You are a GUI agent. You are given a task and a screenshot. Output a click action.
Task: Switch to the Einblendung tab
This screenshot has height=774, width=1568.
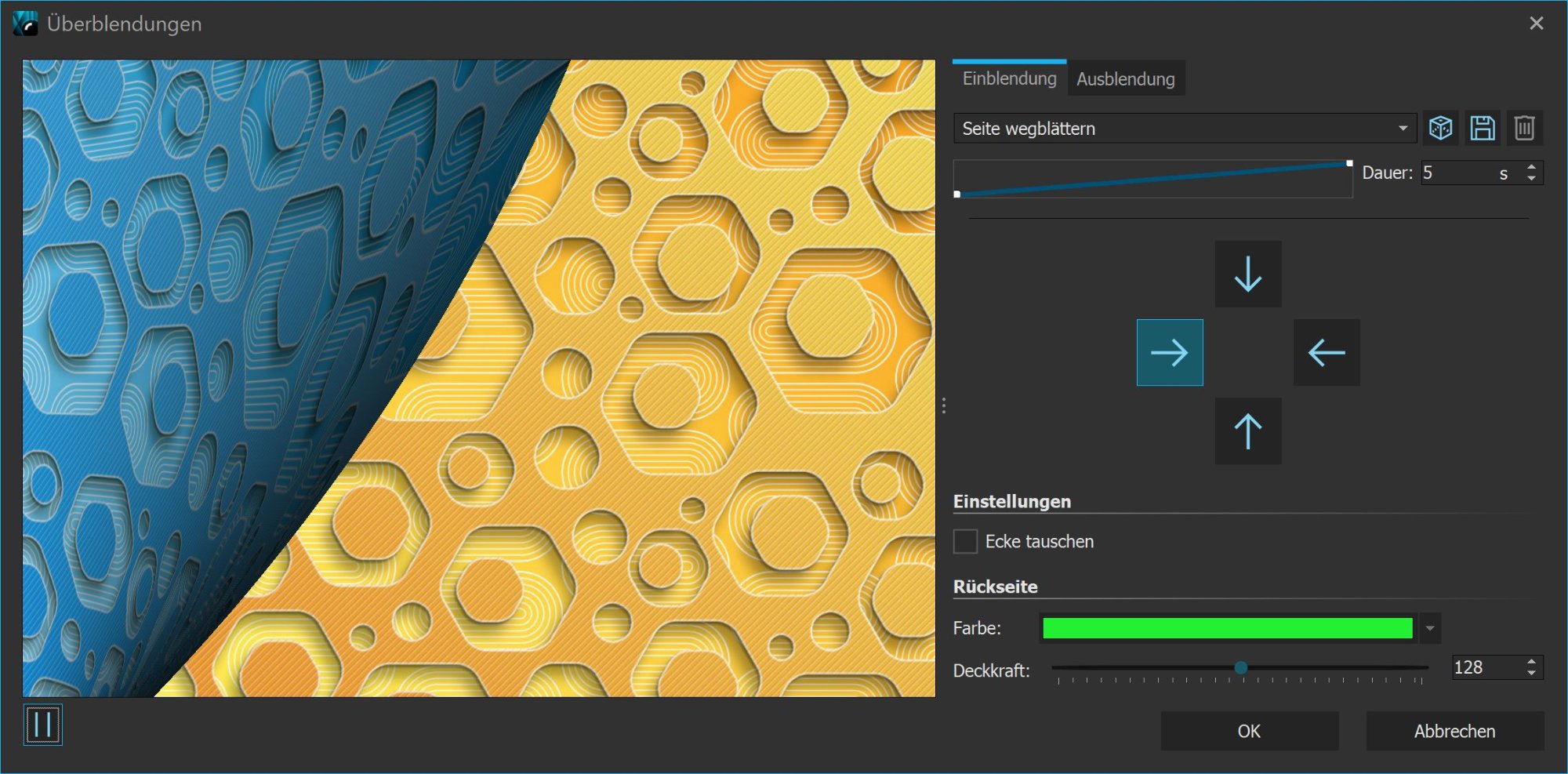click(1009, 78)
